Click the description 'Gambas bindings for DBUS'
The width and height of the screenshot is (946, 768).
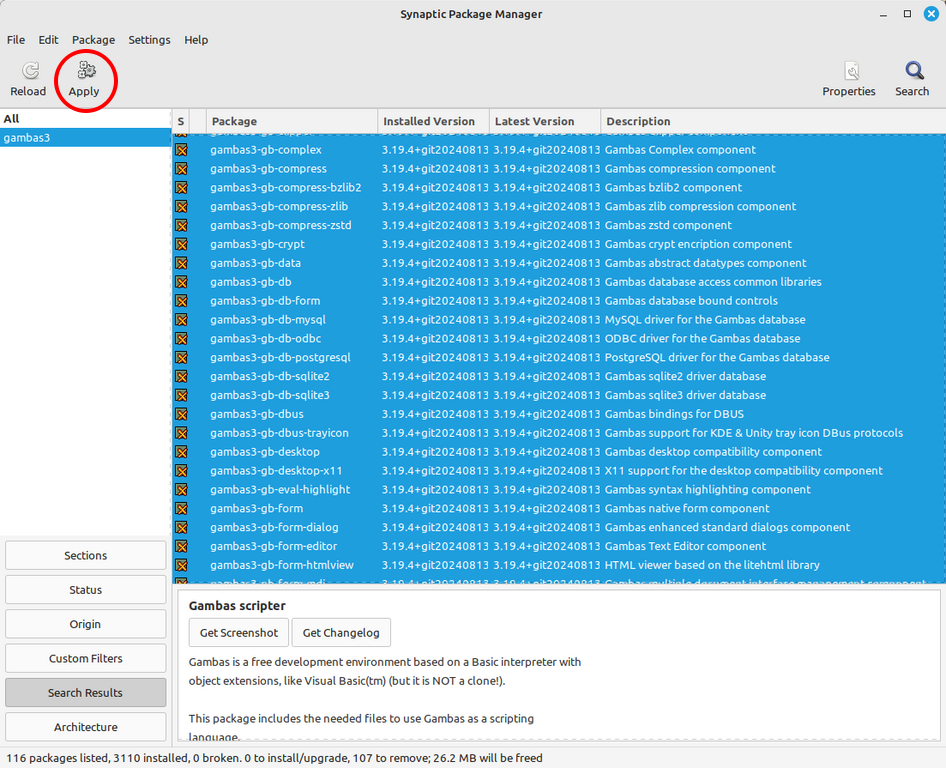(x=674, y=414)
